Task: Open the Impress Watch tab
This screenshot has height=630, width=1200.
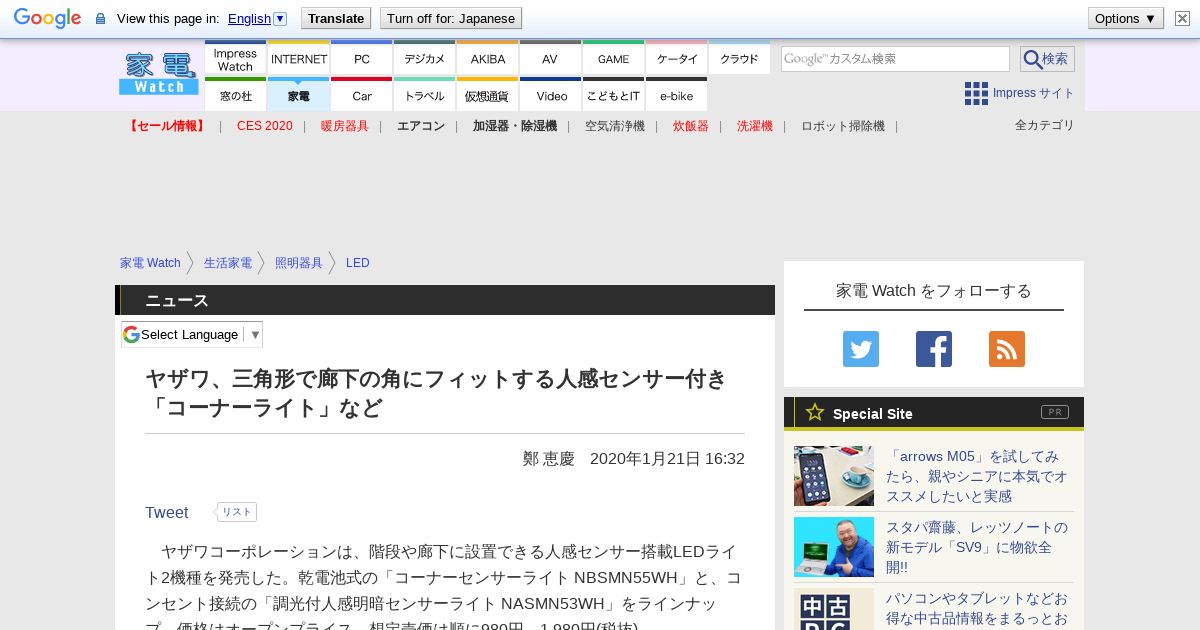Action: point(235,58)
